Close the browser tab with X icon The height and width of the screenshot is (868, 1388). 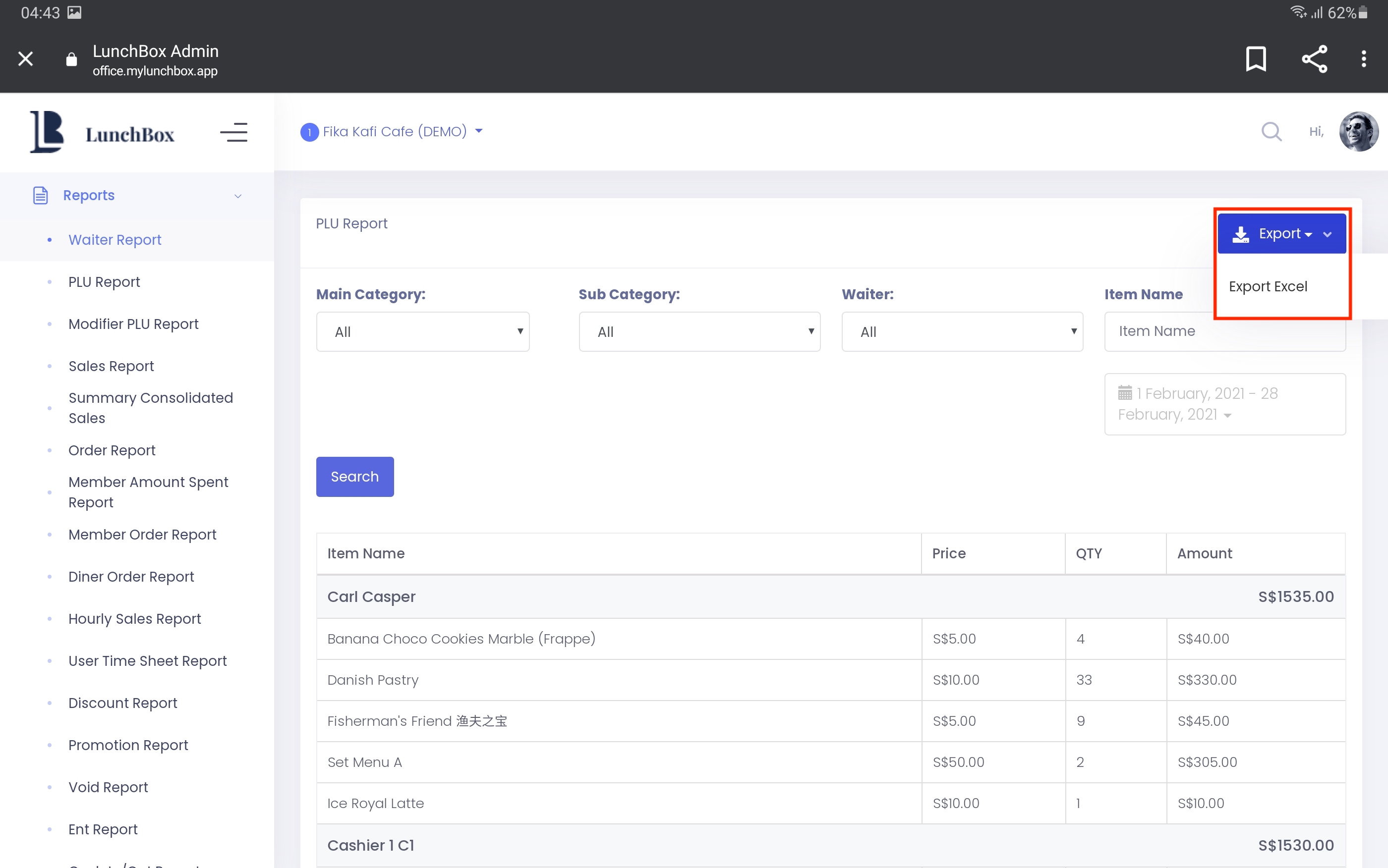[x=25, y=58]
